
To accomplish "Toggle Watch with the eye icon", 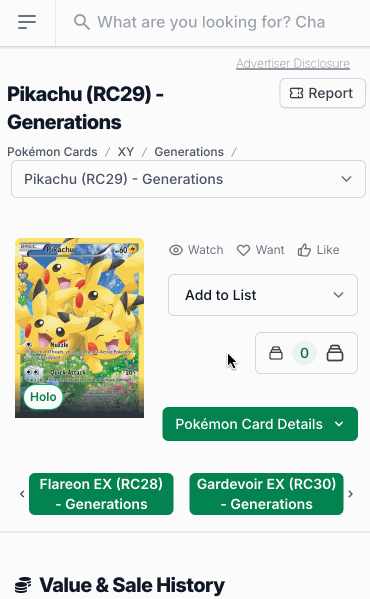I will (196, 250).
